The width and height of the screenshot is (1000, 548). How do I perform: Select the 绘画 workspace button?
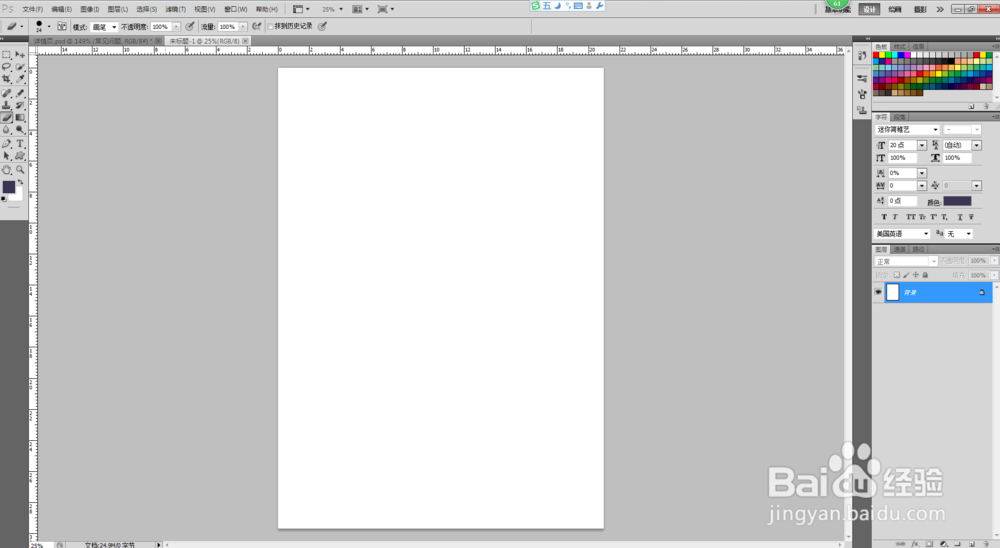(x=895, y=9)
